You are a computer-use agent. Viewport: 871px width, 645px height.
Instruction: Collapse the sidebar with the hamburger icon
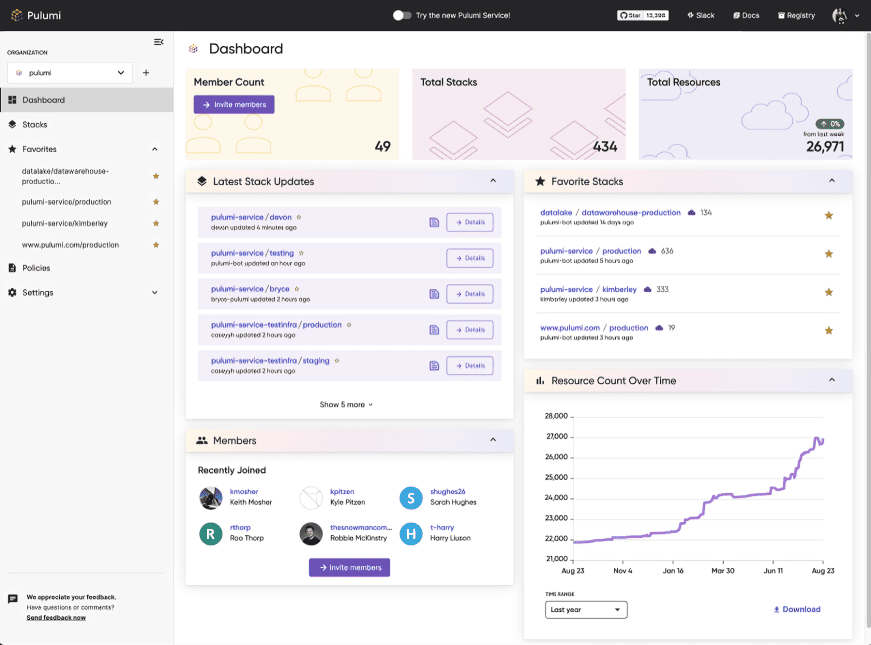[x=158, y=42]
